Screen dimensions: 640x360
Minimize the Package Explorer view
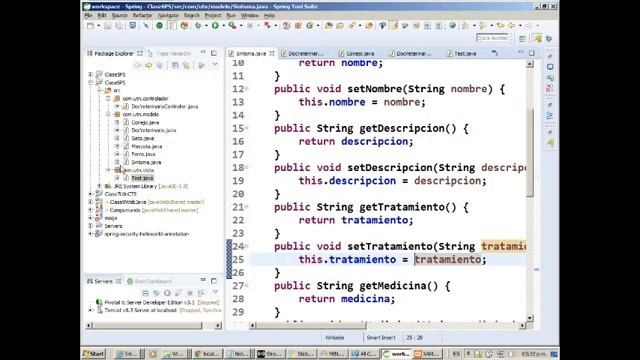tap(203, 53)
